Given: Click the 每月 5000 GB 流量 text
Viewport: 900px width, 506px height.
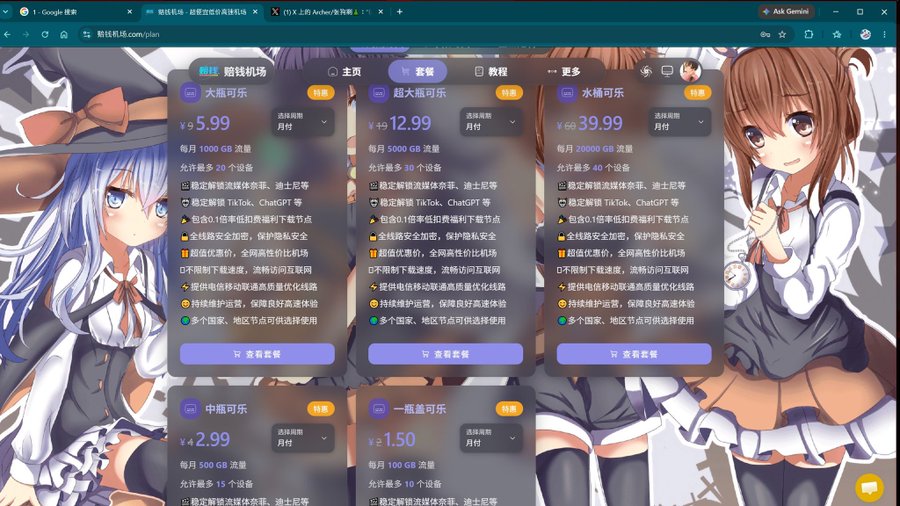Looking at the screenshot, I should click(x=404, y=149).
